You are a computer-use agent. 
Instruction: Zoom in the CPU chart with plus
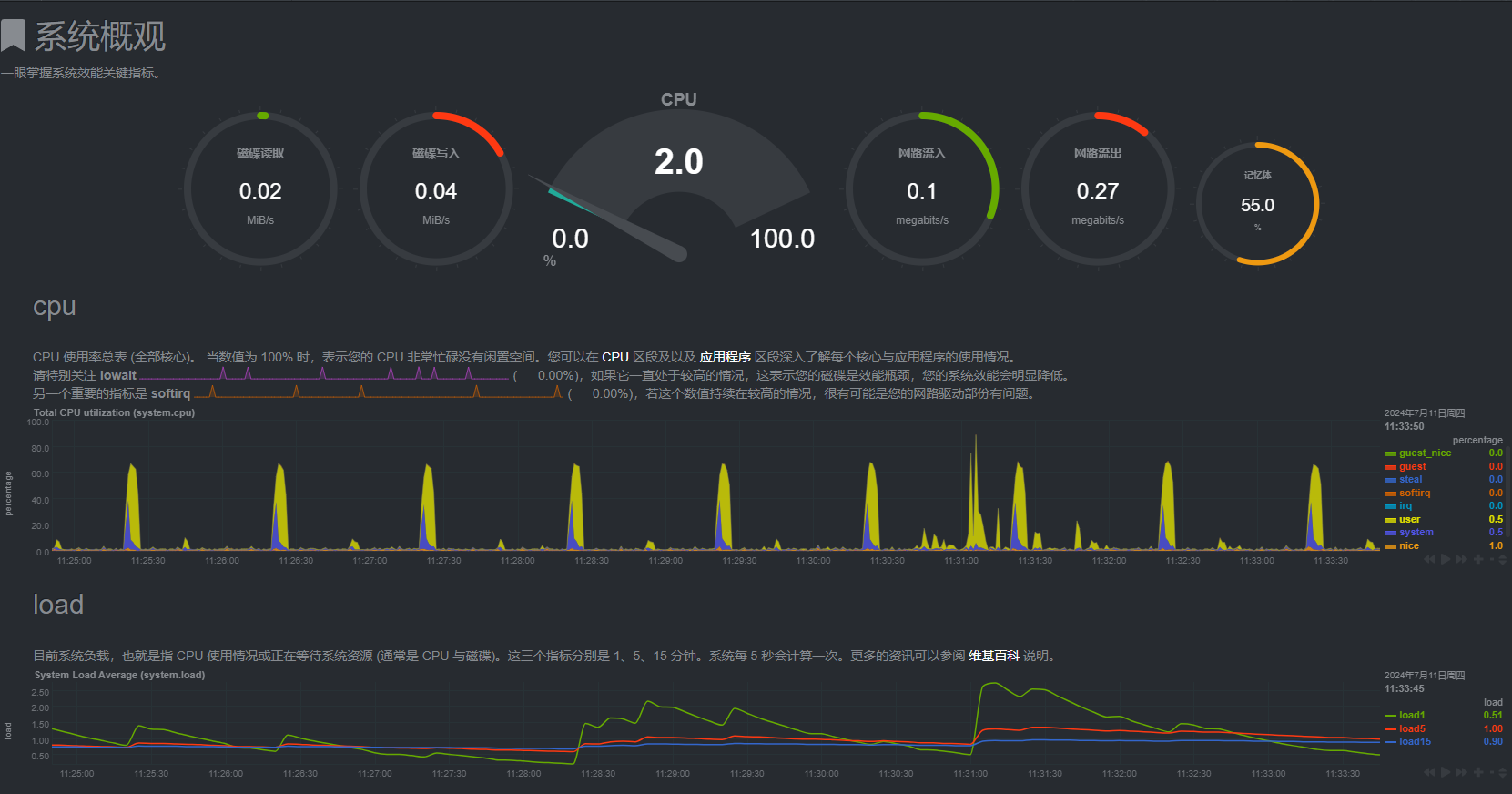pyautogui.click(x=1478, y=559)
